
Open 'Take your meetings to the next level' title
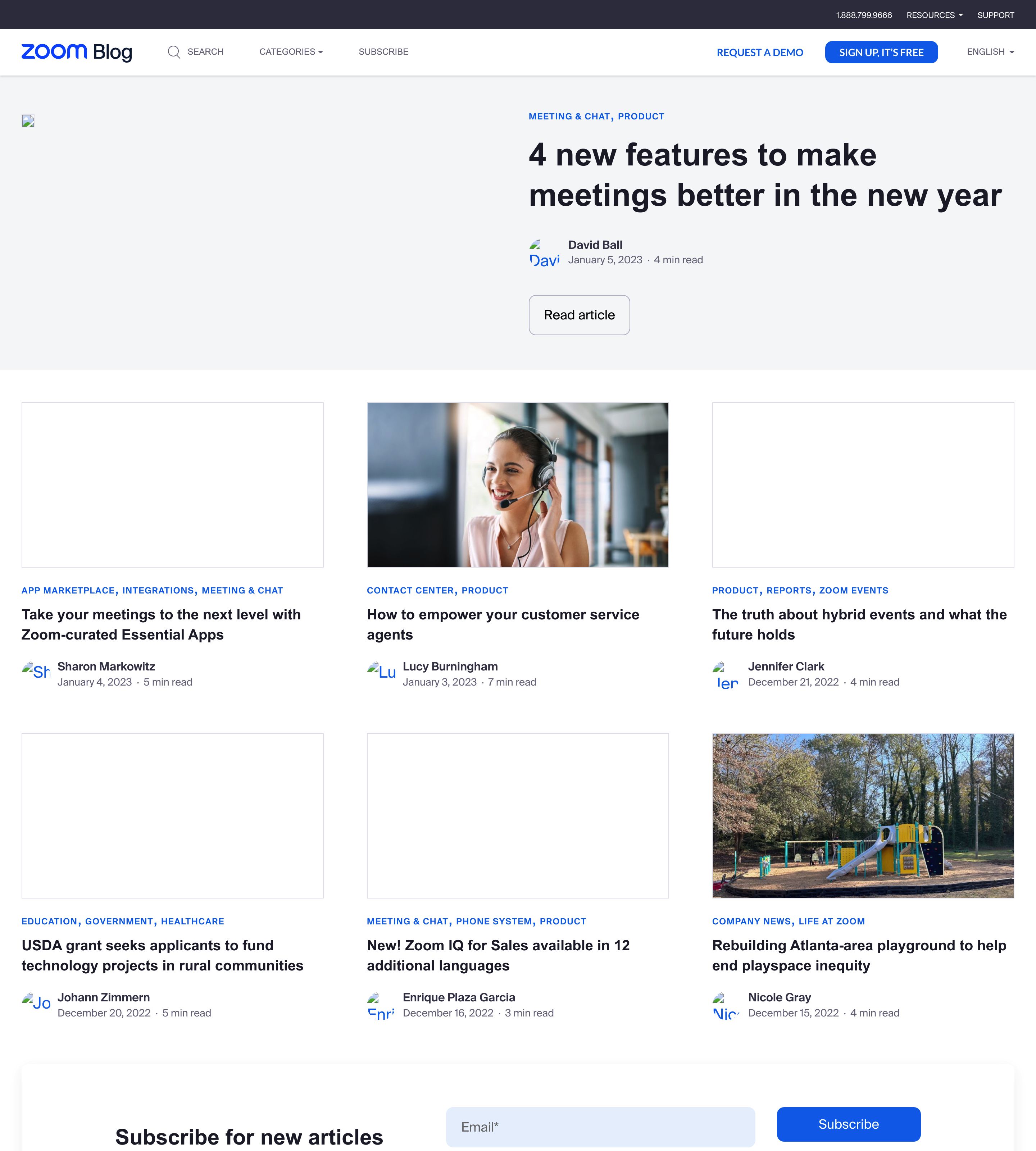click(x=161, y=624)
